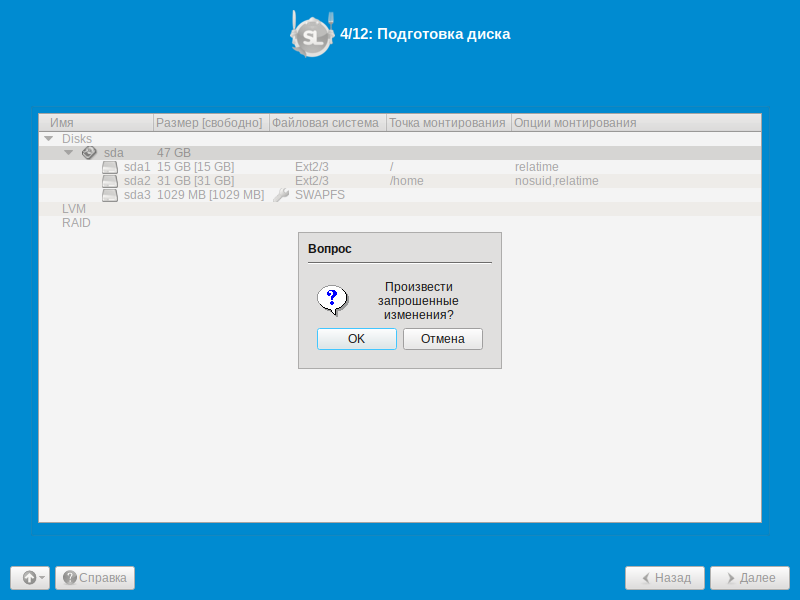Screen dimensions: 800x600
Task: Select the sda hard disk icon
Action: pos(89,153)
